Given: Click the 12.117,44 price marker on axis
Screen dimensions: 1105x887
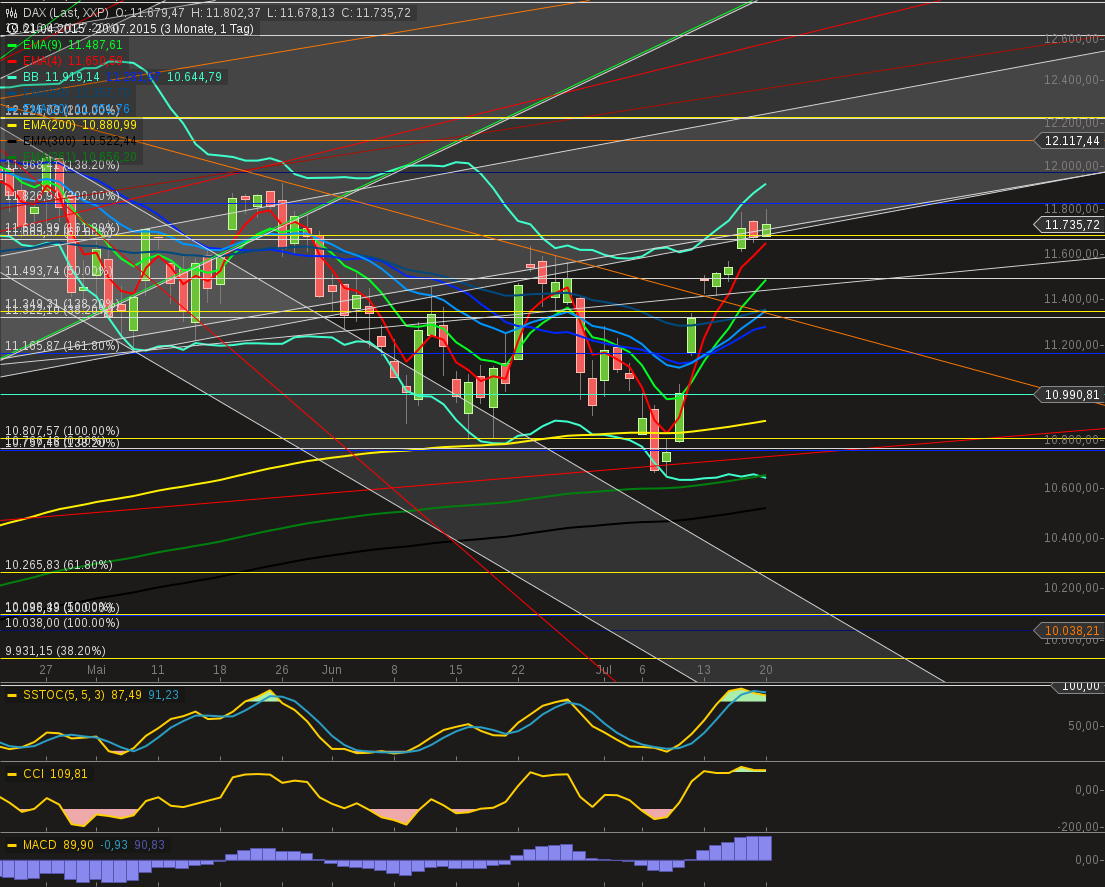Looking at the screenshot, I should pyautogui.click(x=1070, y=141).
